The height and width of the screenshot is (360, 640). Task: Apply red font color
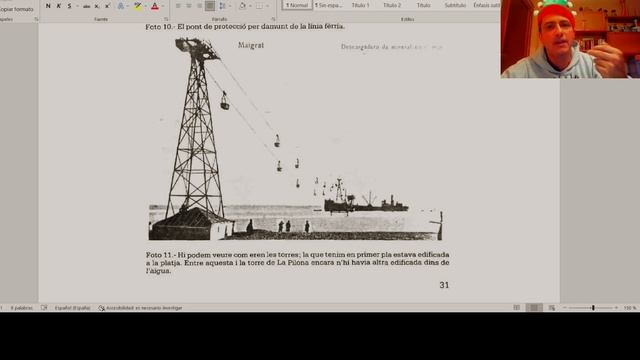tap(155, 6)
